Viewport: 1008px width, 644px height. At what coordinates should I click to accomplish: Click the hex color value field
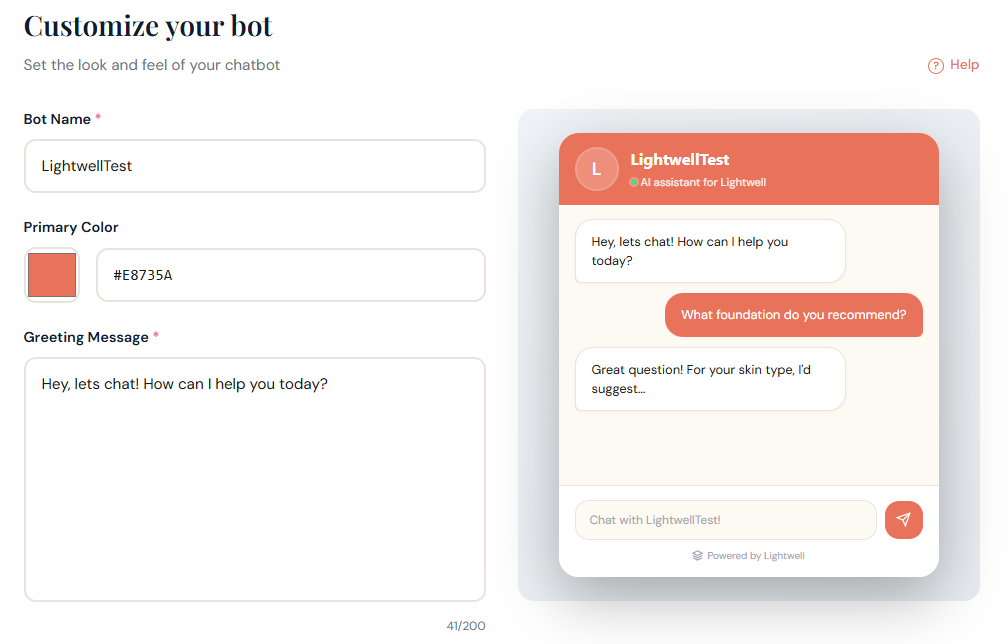click(290, 274)
